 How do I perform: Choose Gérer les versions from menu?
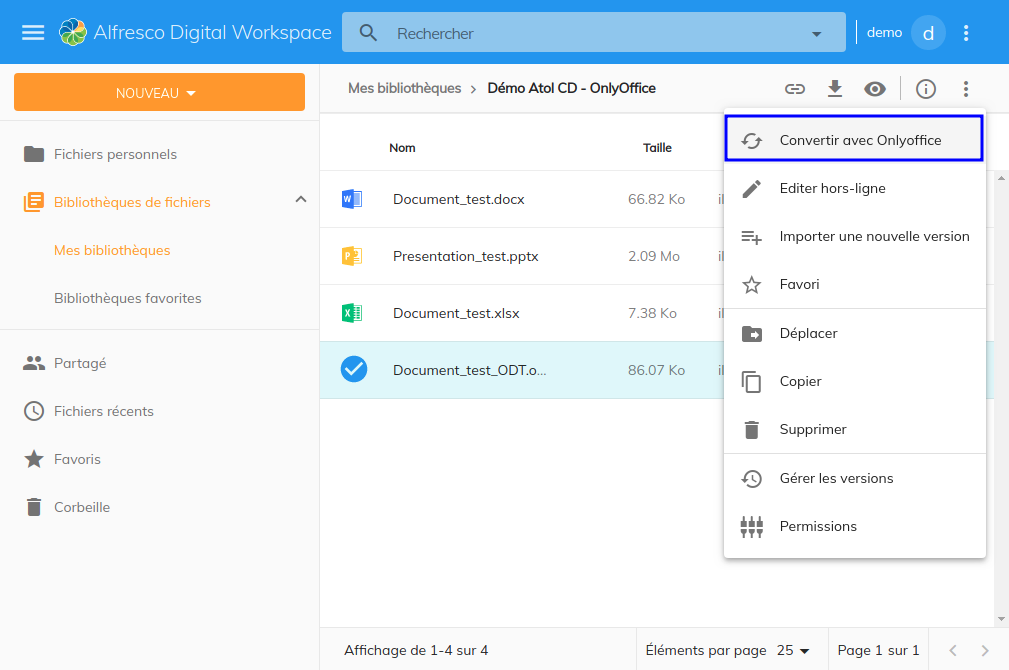coord(836,478)
